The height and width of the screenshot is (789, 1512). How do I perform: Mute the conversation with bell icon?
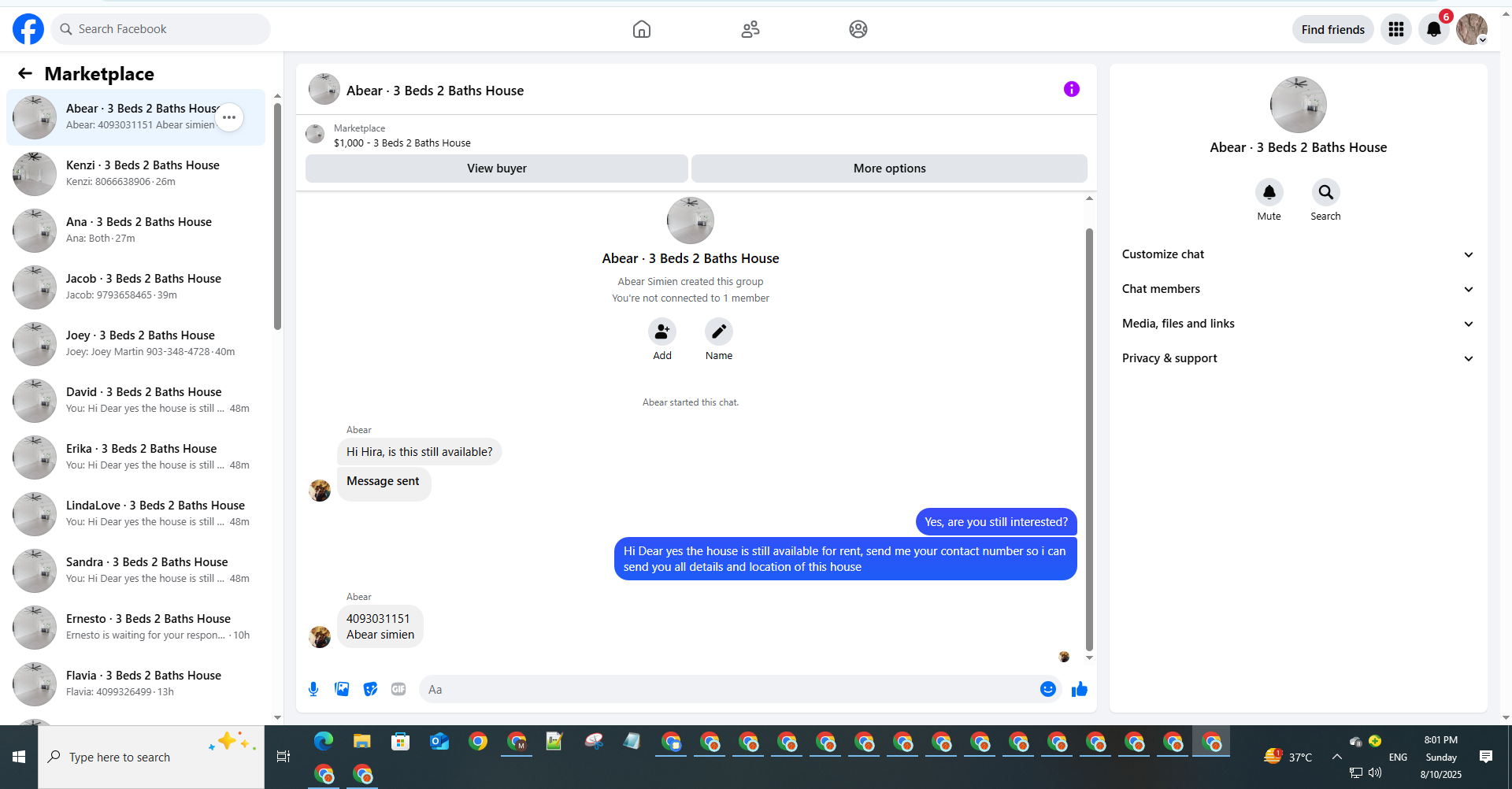pos(1269,192)
